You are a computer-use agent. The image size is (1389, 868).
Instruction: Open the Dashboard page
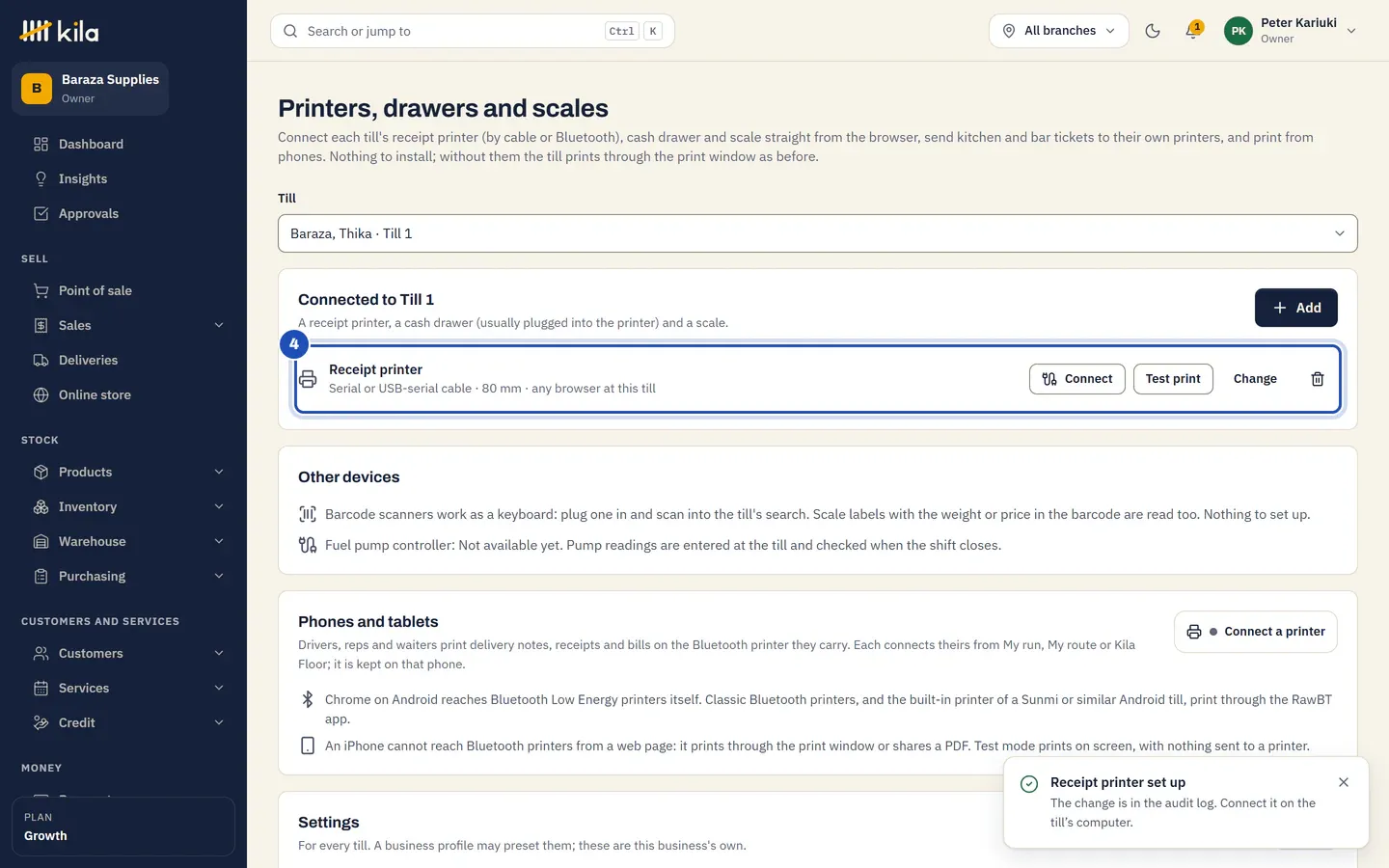pos(123,145)
